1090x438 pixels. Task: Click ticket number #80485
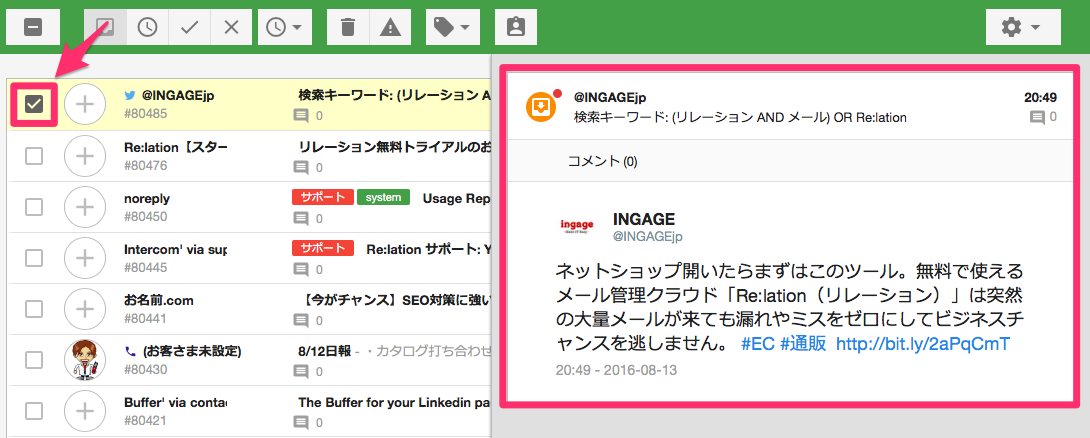click(146, 114)
